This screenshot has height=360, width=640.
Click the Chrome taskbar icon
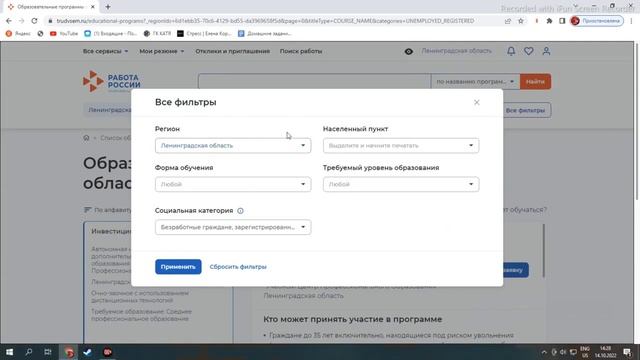[68, 352]
